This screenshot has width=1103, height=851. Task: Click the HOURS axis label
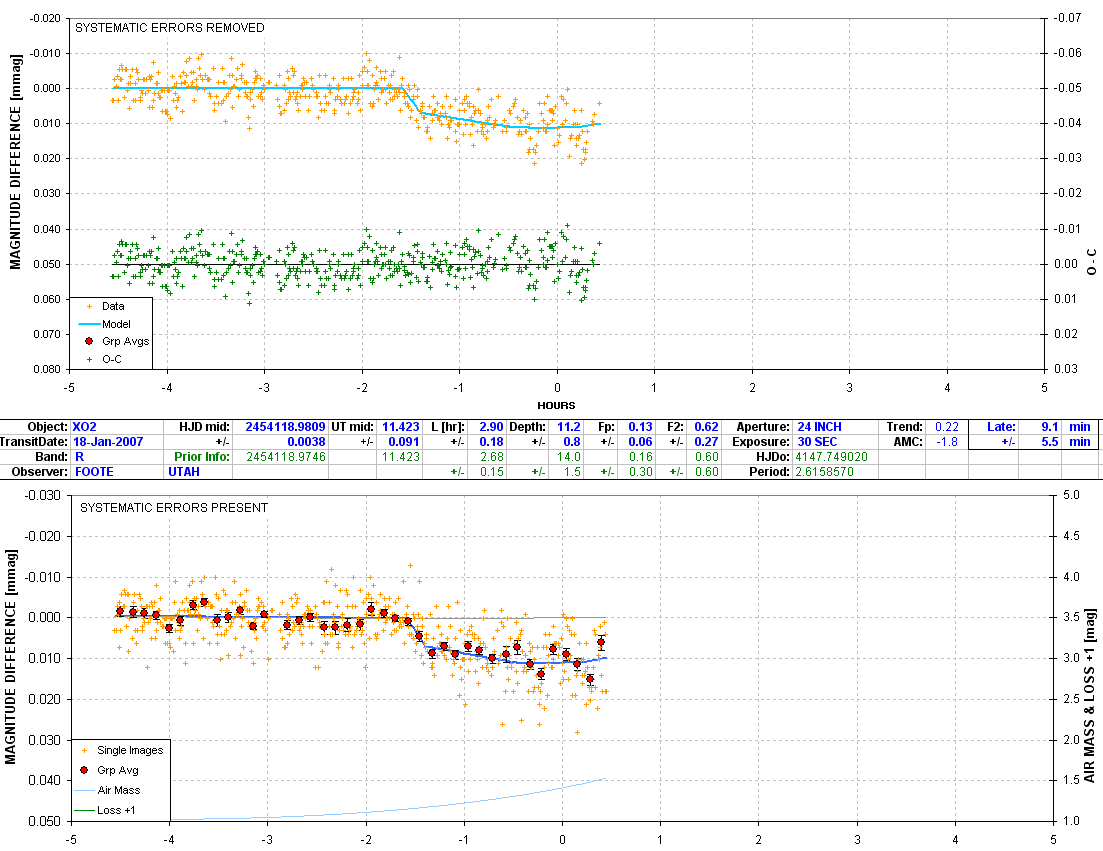tap(556, 405)
